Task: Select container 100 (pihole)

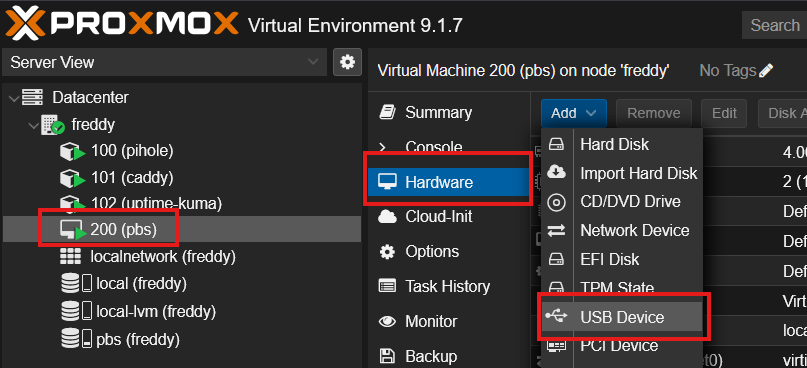Action: pos(132,151)
